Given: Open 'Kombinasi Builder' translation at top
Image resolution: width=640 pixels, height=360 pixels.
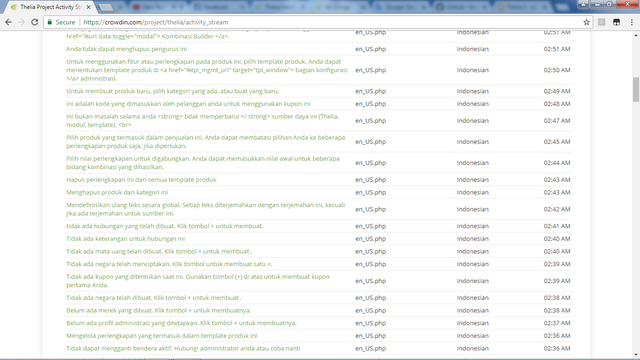Looking at the screenshot, I should (x=148, y=36).
